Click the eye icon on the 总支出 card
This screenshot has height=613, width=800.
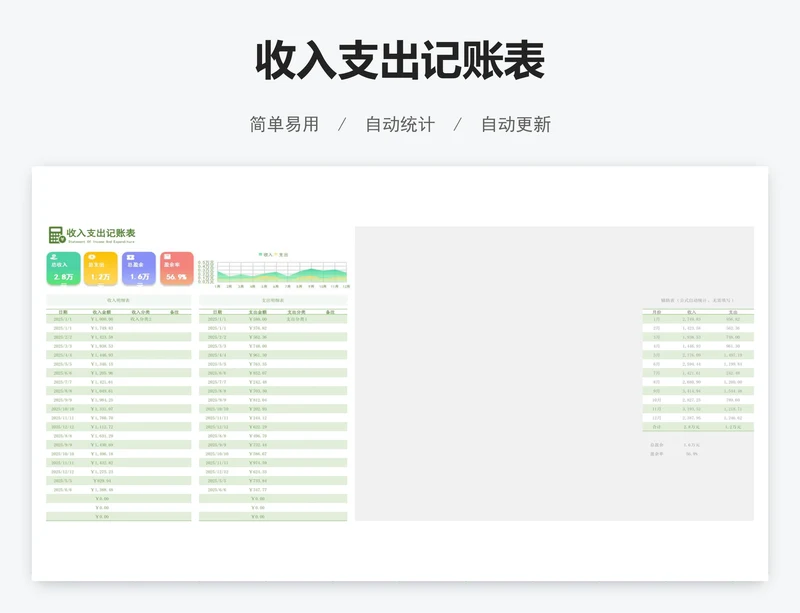click(x=92, y=257)
